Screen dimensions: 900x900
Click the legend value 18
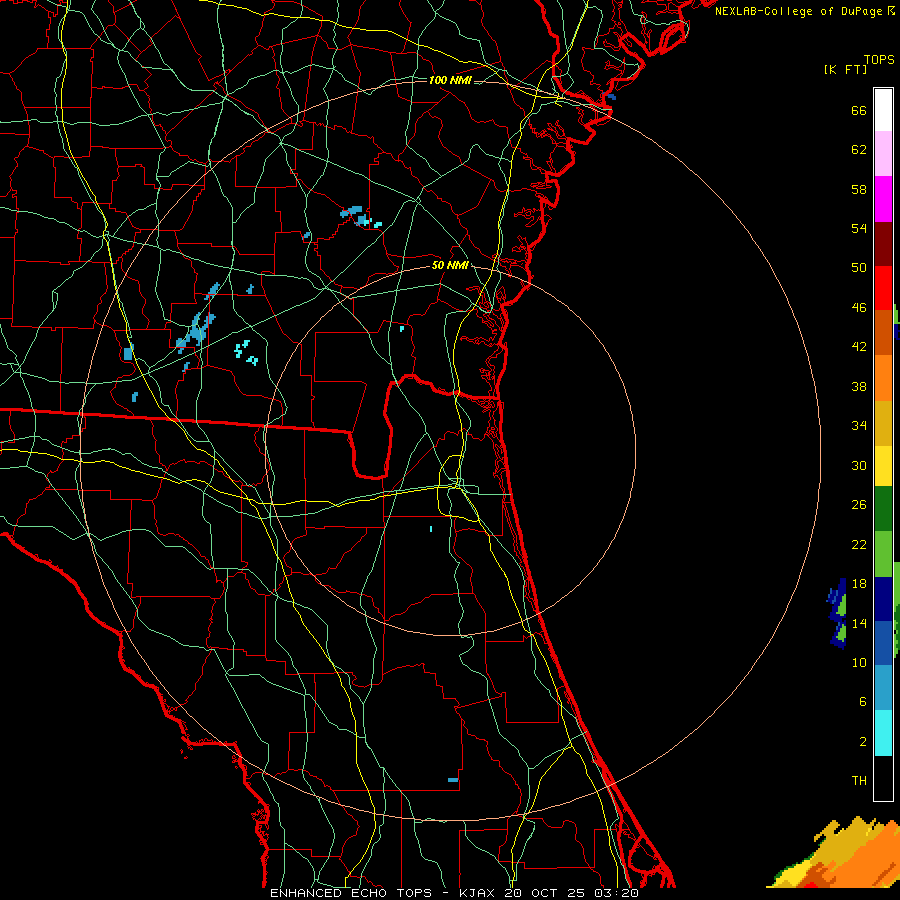click(859, 584)
